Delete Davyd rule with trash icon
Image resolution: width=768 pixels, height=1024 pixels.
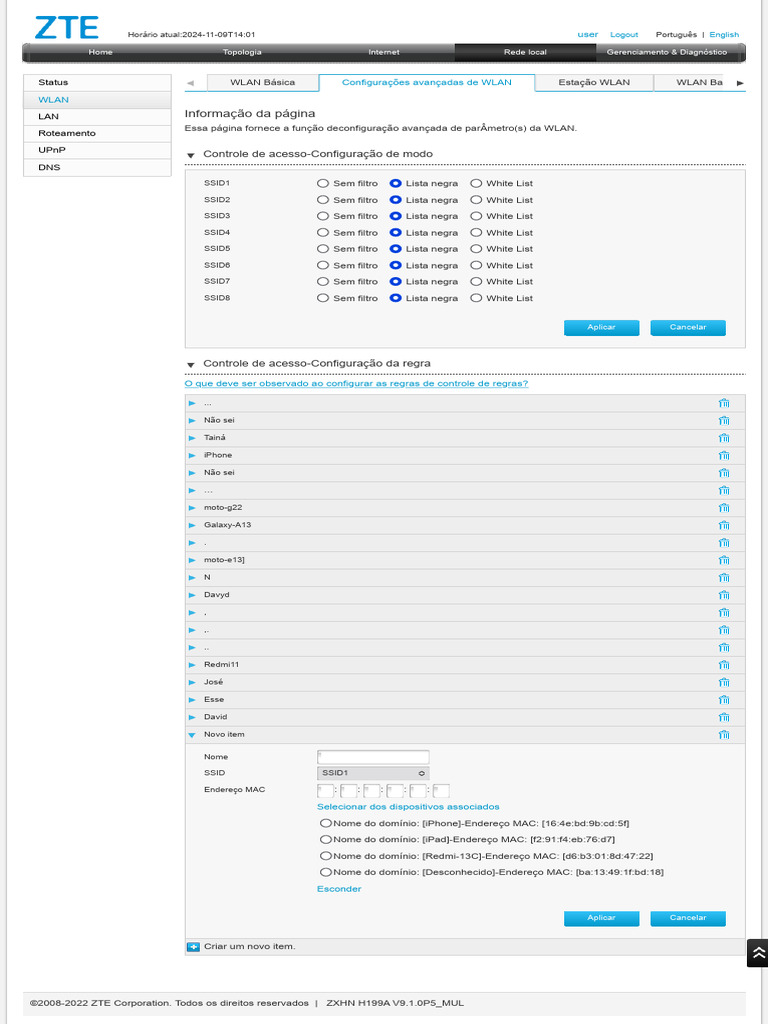[724, 596]
